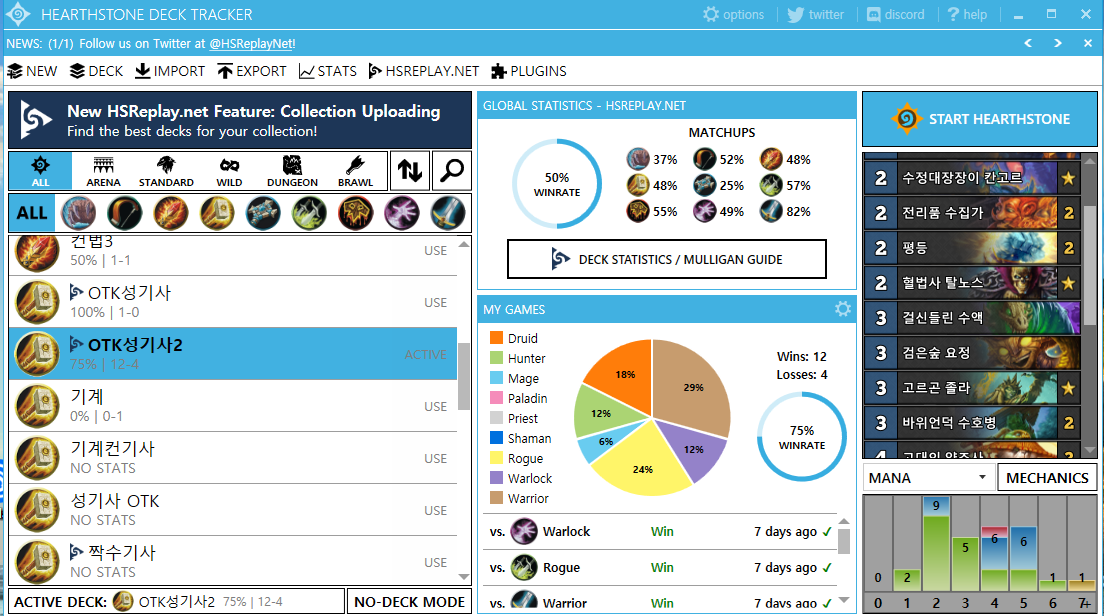The width and height of the screenshot is (1104, 616).
Task: Dismiss the news bar
Action: [1087, 43]
